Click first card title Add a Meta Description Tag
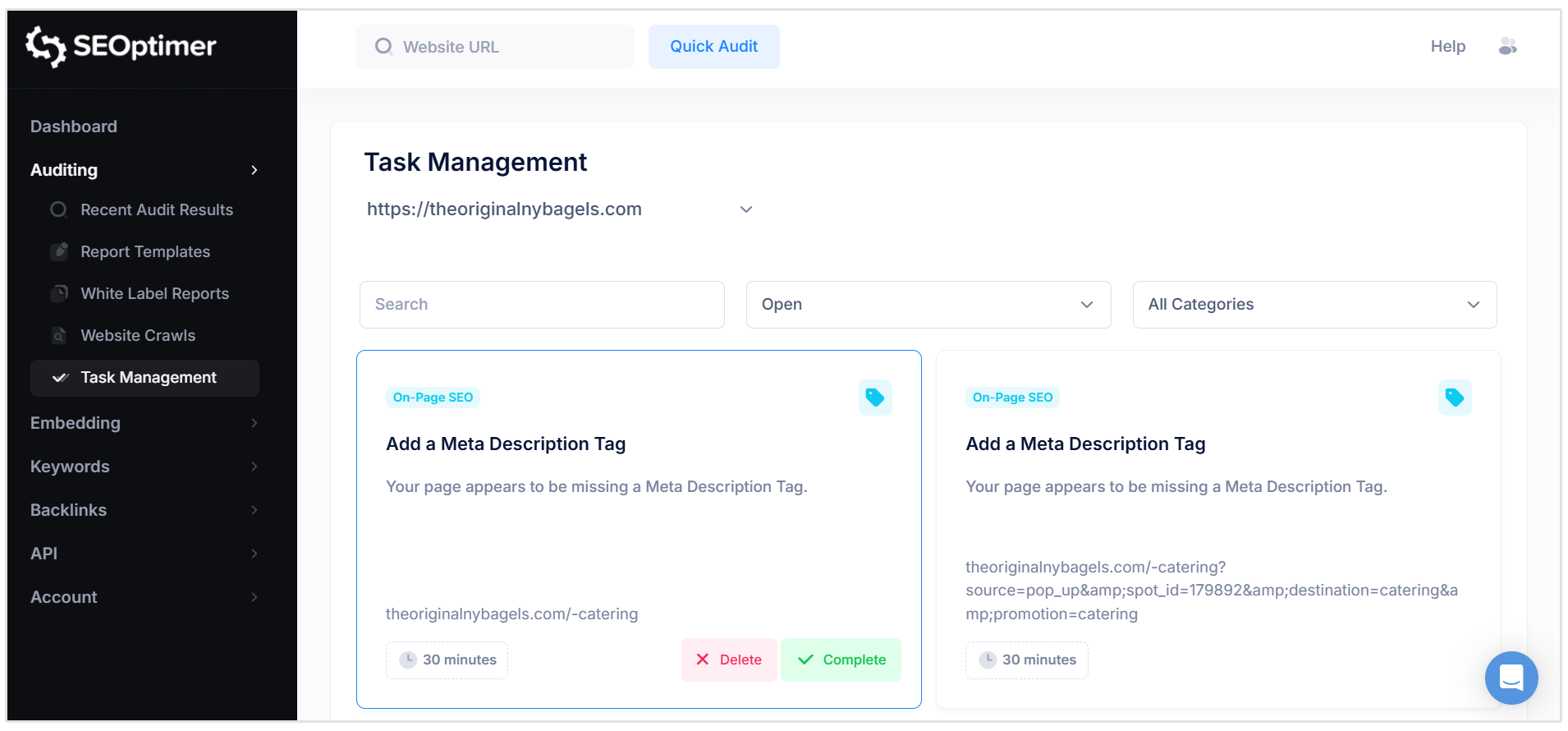This screenshot has width=1568, height=731. coord(506,444)
